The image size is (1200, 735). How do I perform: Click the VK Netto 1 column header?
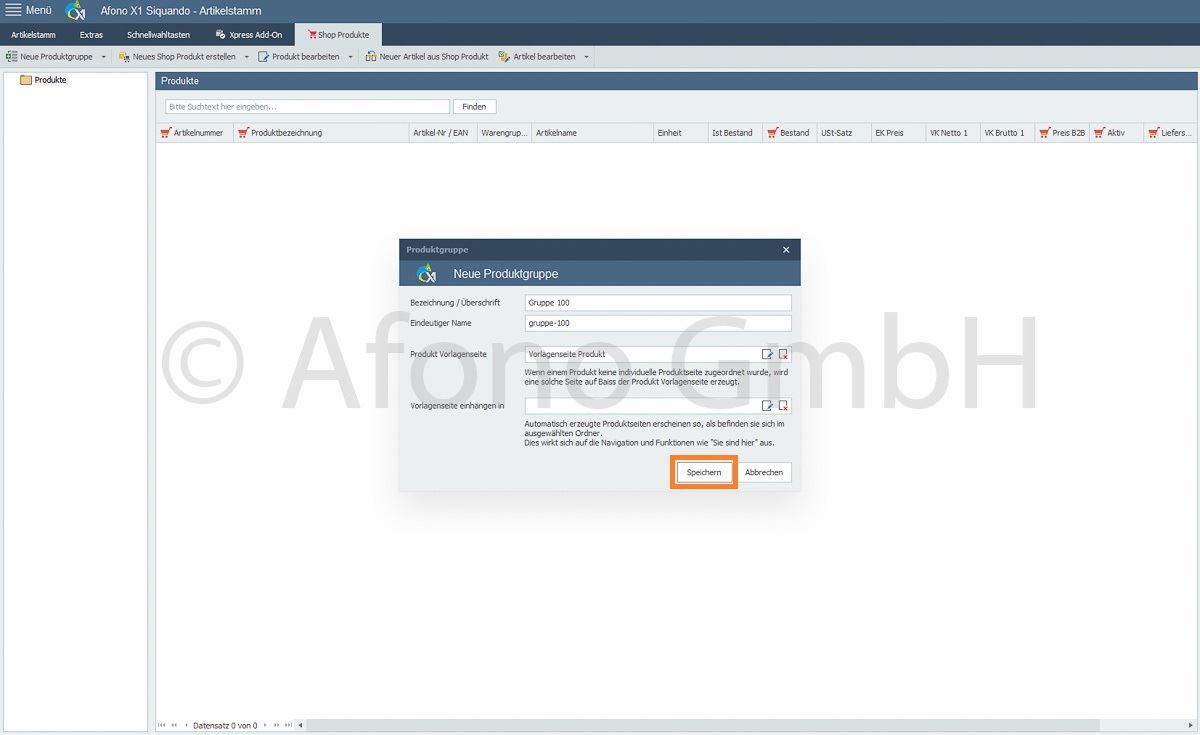coord(952,132)
